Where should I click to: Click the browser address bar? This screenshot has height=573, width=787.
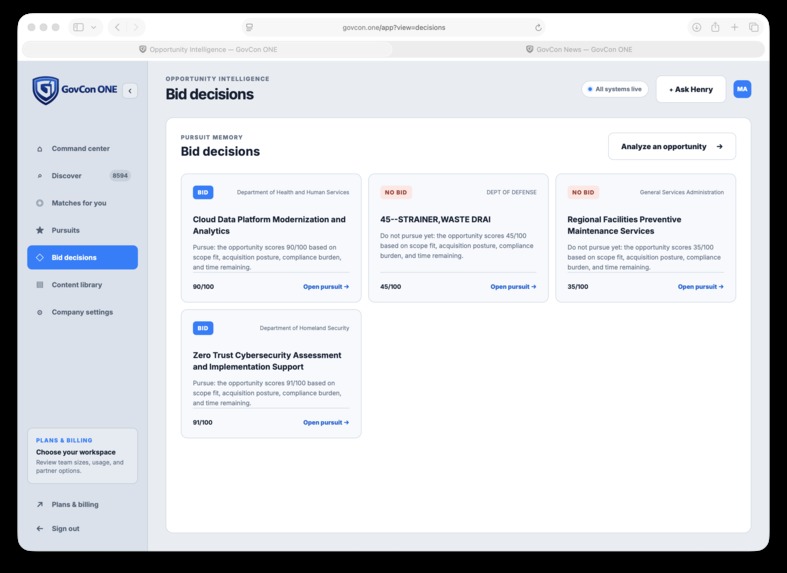(394, 28)
